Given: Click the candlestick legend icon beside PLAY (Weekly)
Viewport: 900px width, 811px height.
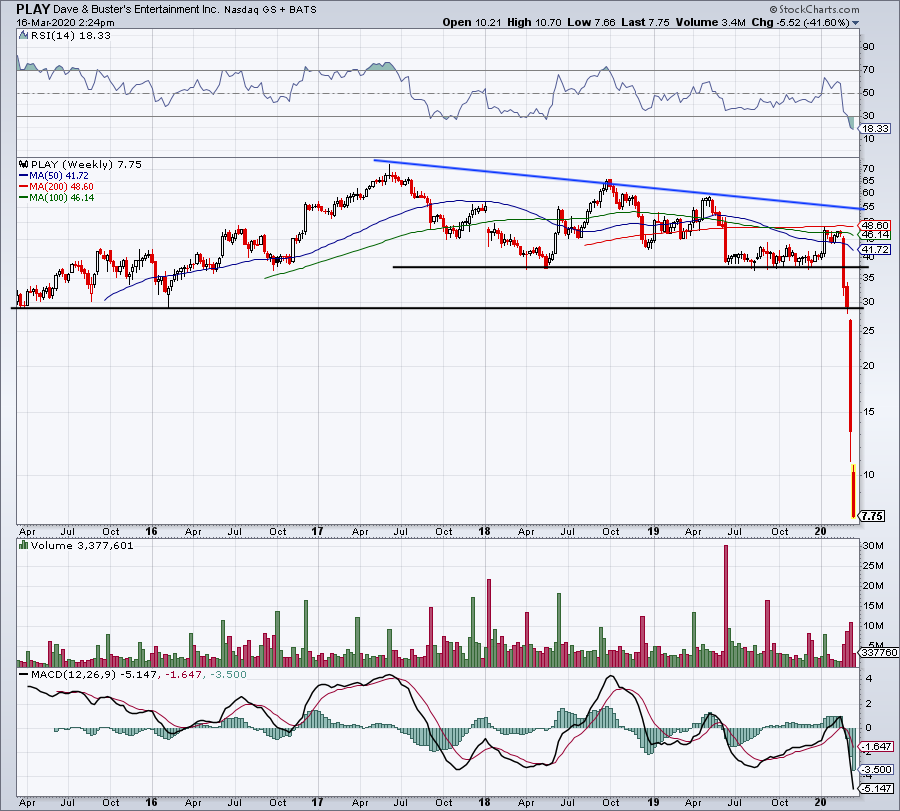Looking at the screenshot, I should pyautogui.click(x=24, y=164).
